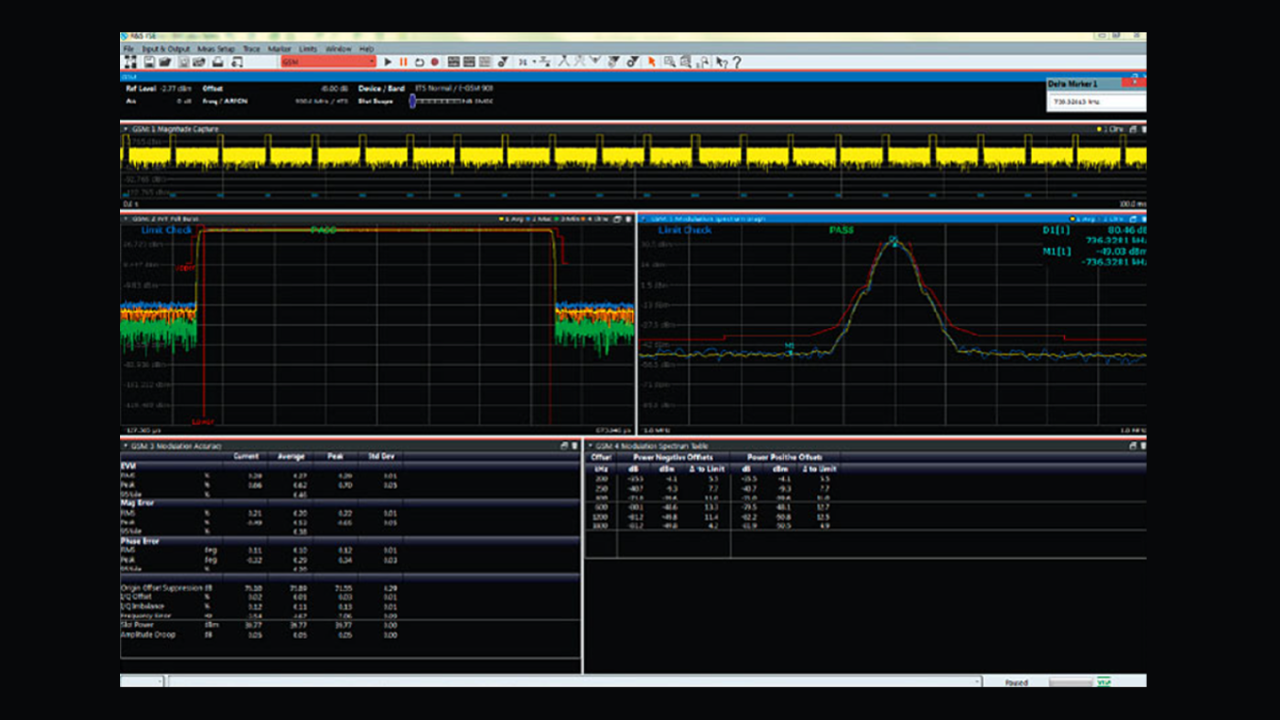The height and width of the screenshot is (720, 1280).
Task: Click the Slot Scope slider handle
Action: 412,101
